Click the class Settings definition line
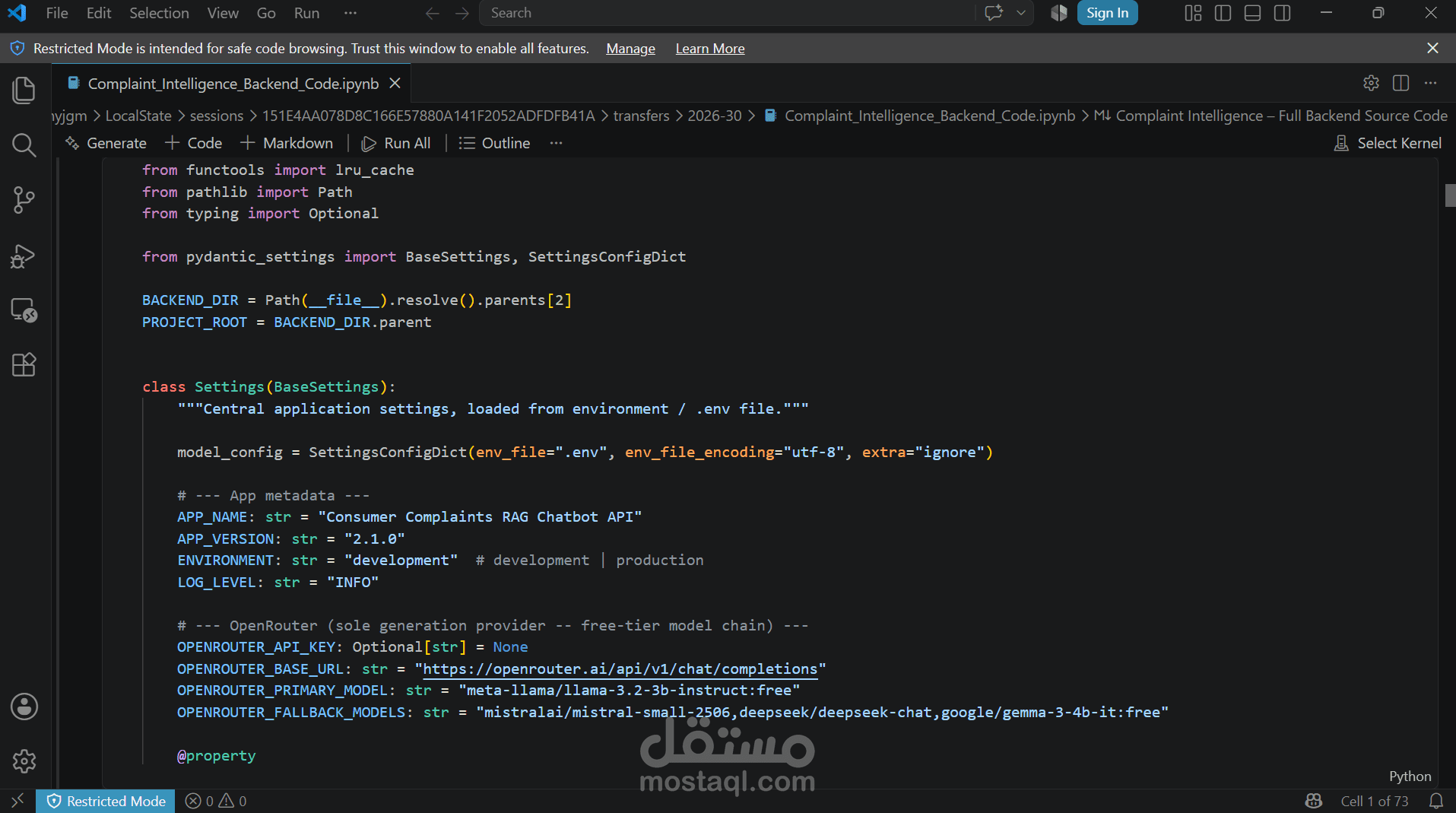The width and height of the screenshot is (1456, 813). click(269, 387)
